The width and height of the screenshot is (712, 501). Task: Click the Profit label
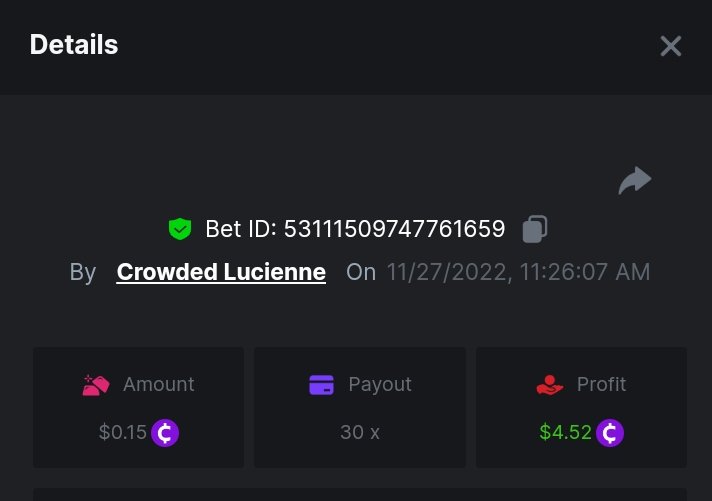(601, 384)
